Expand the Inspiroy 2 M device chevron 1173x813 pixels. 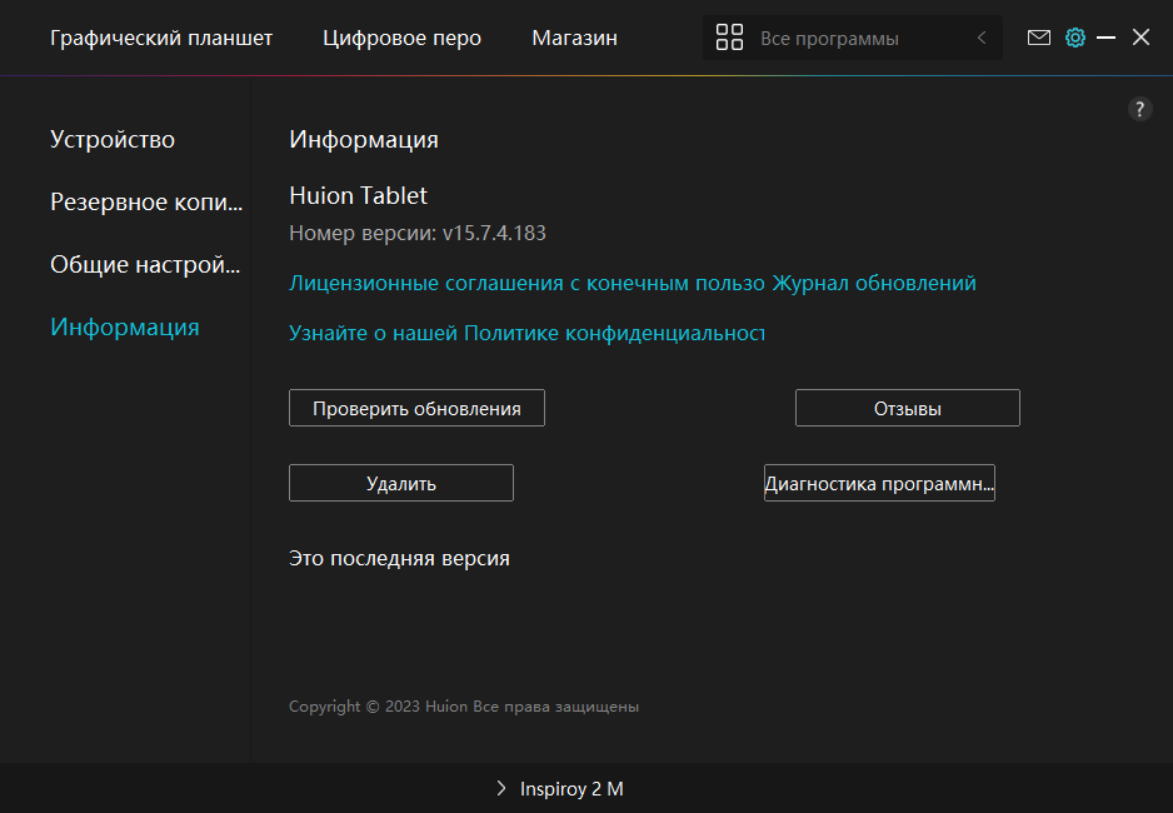[501, 789]
